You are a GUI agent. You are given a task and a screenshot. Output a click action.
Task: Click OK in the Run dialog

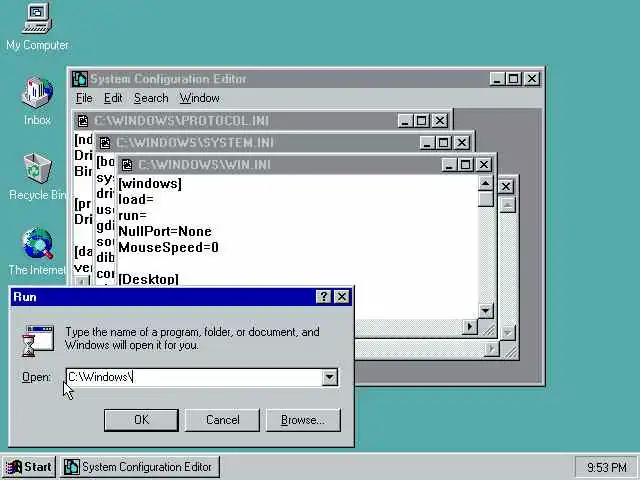pyautogui.click(x=141, y=420)
